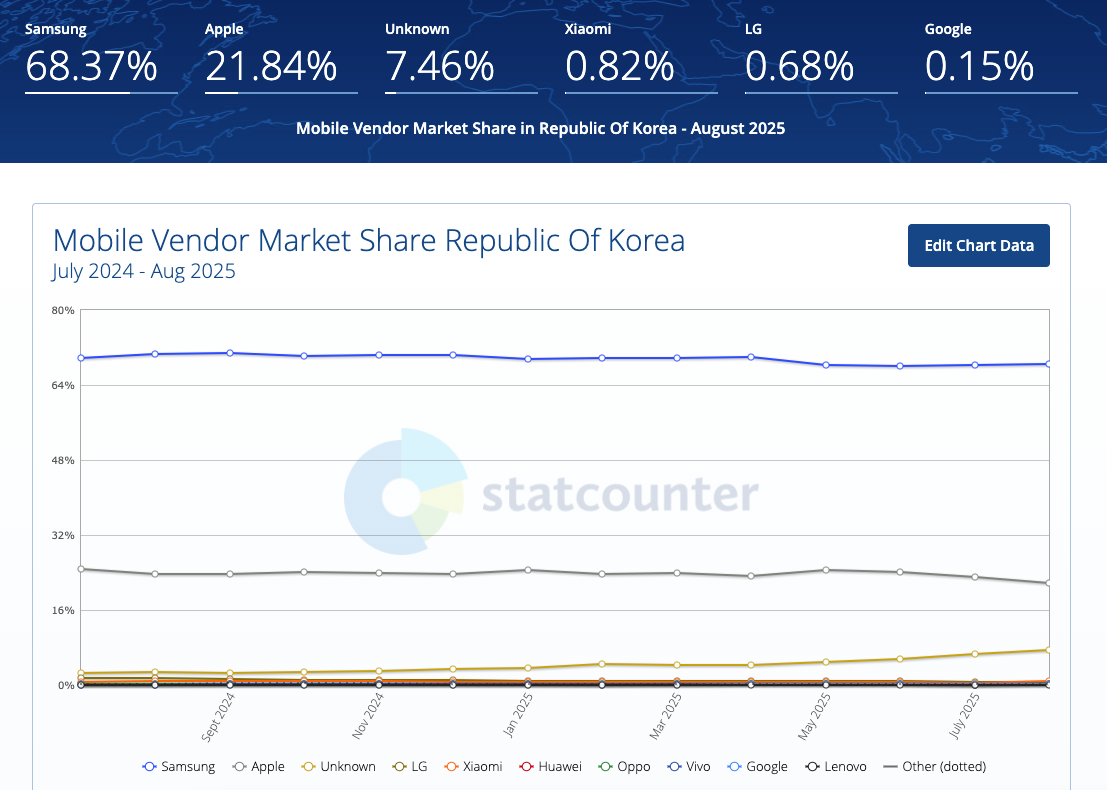
Task: Select the Samsung data point for Sept 2024
Action: click(x=229, y=353)
